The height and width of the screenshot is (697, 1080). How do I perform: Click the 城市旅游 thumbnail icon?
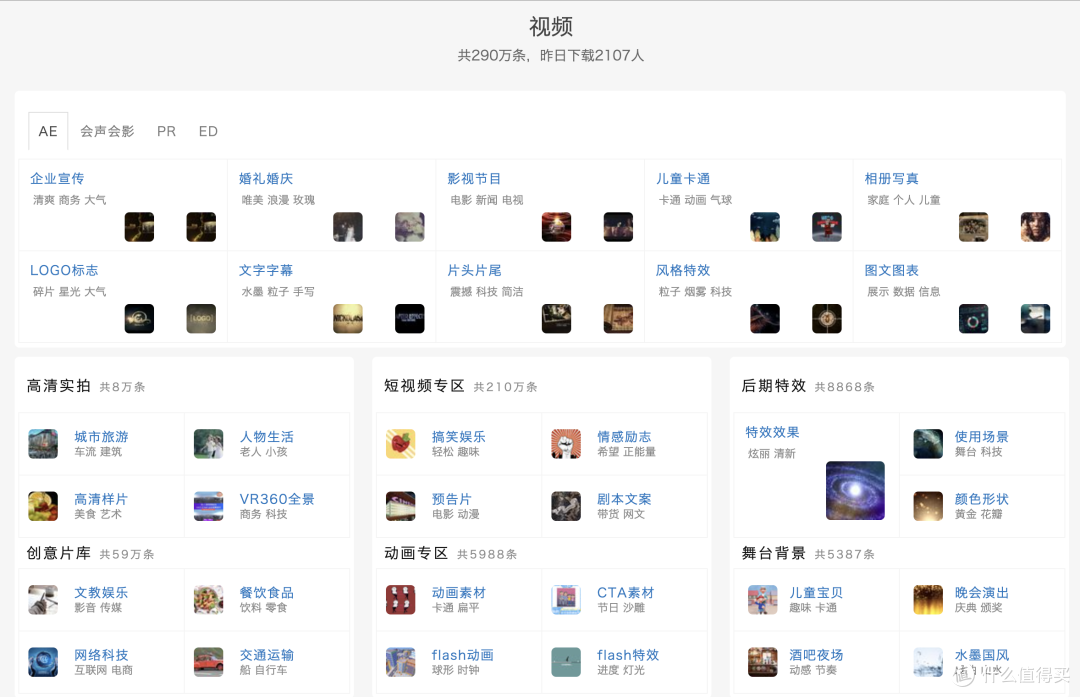(43, 444)
